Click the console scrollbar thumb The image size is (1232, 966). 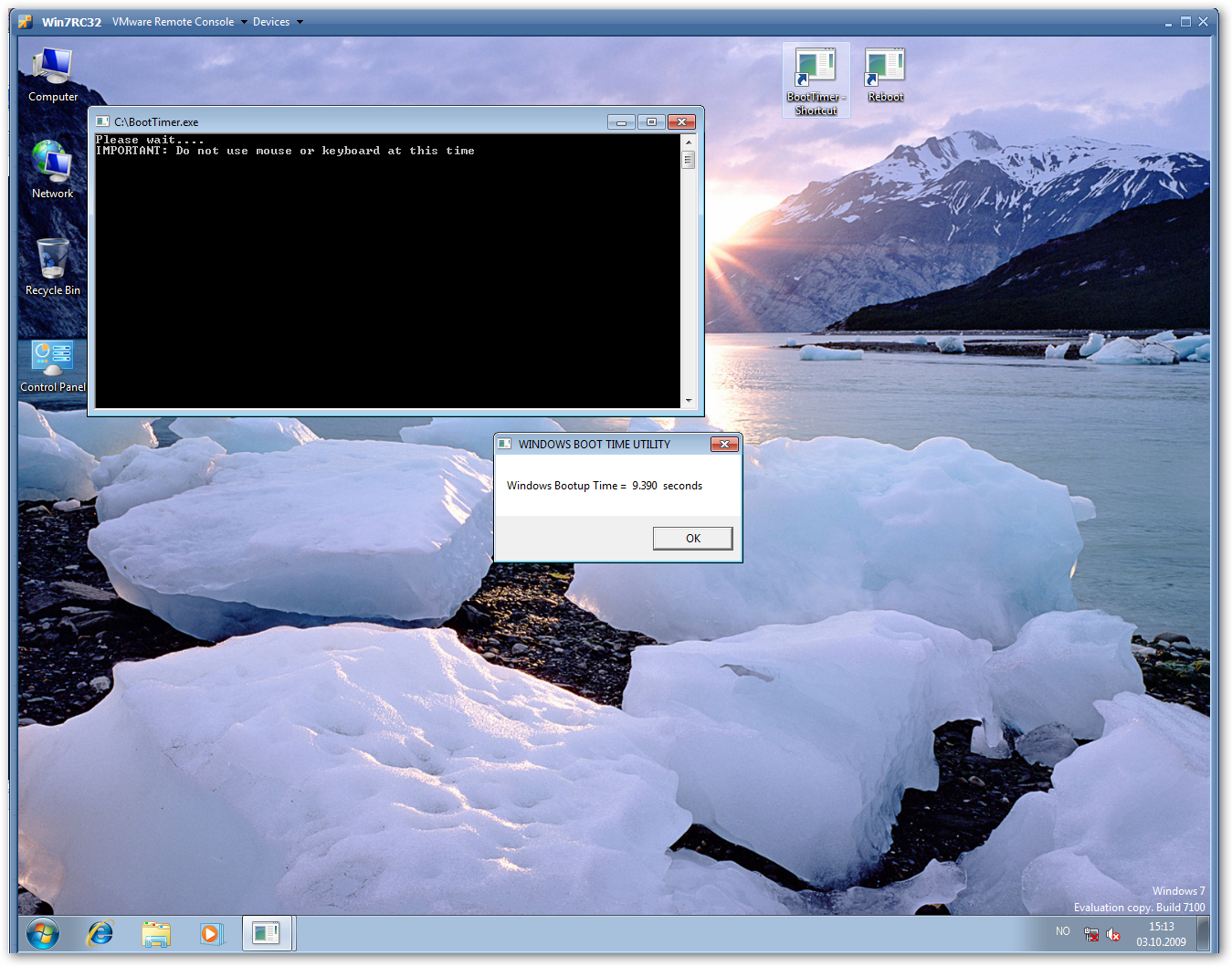689,160
